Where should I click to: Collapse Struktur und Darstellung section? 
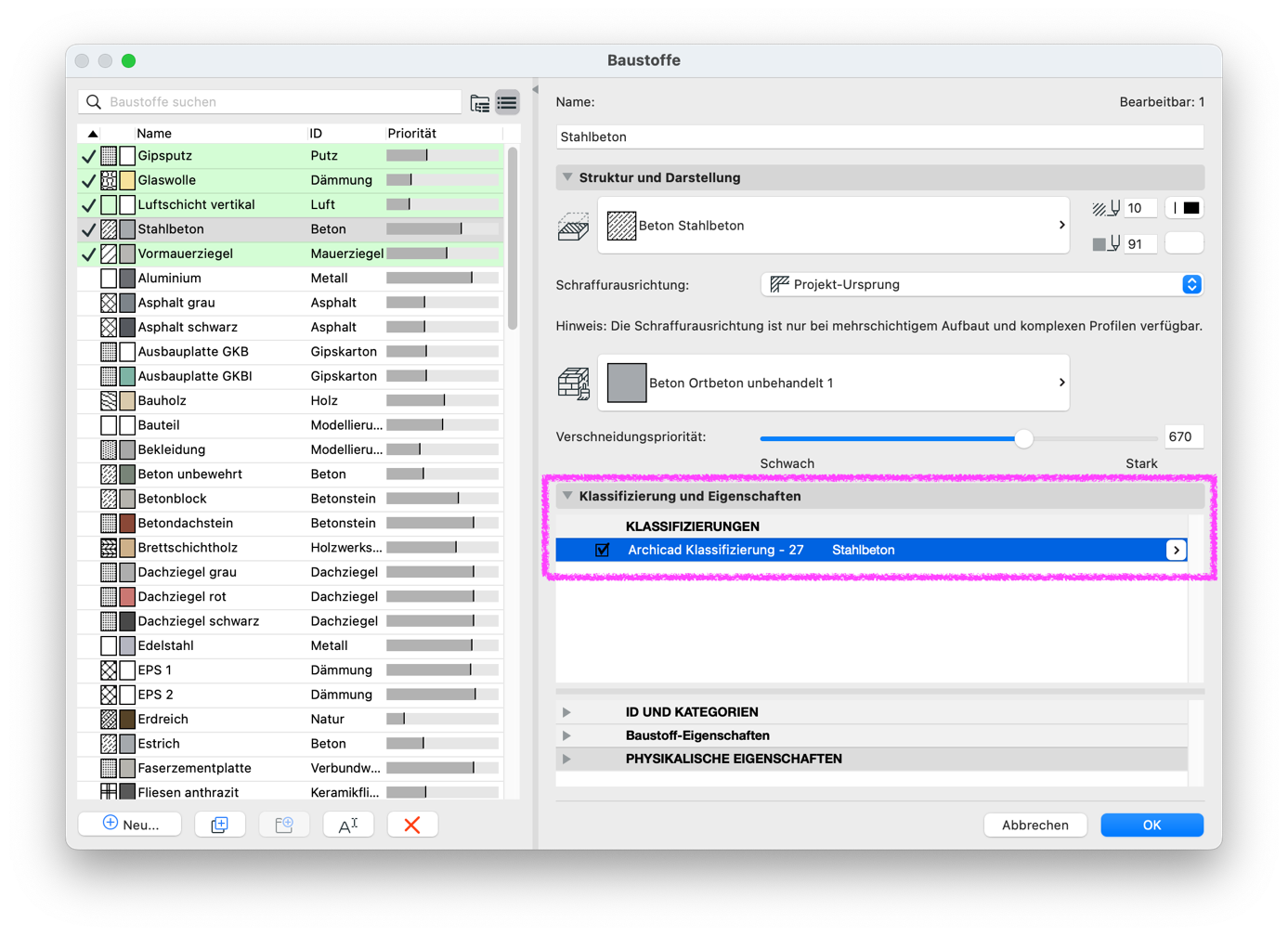point(567,177)
